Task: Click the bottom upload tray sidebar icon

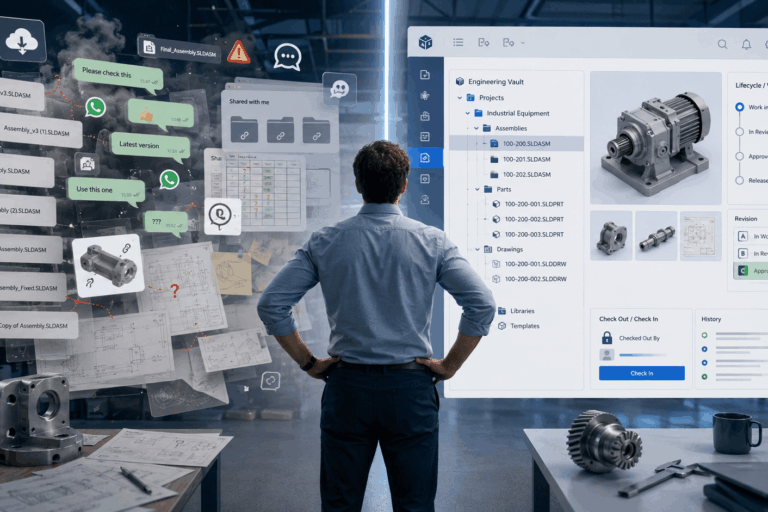Action: tap(425, 199)
